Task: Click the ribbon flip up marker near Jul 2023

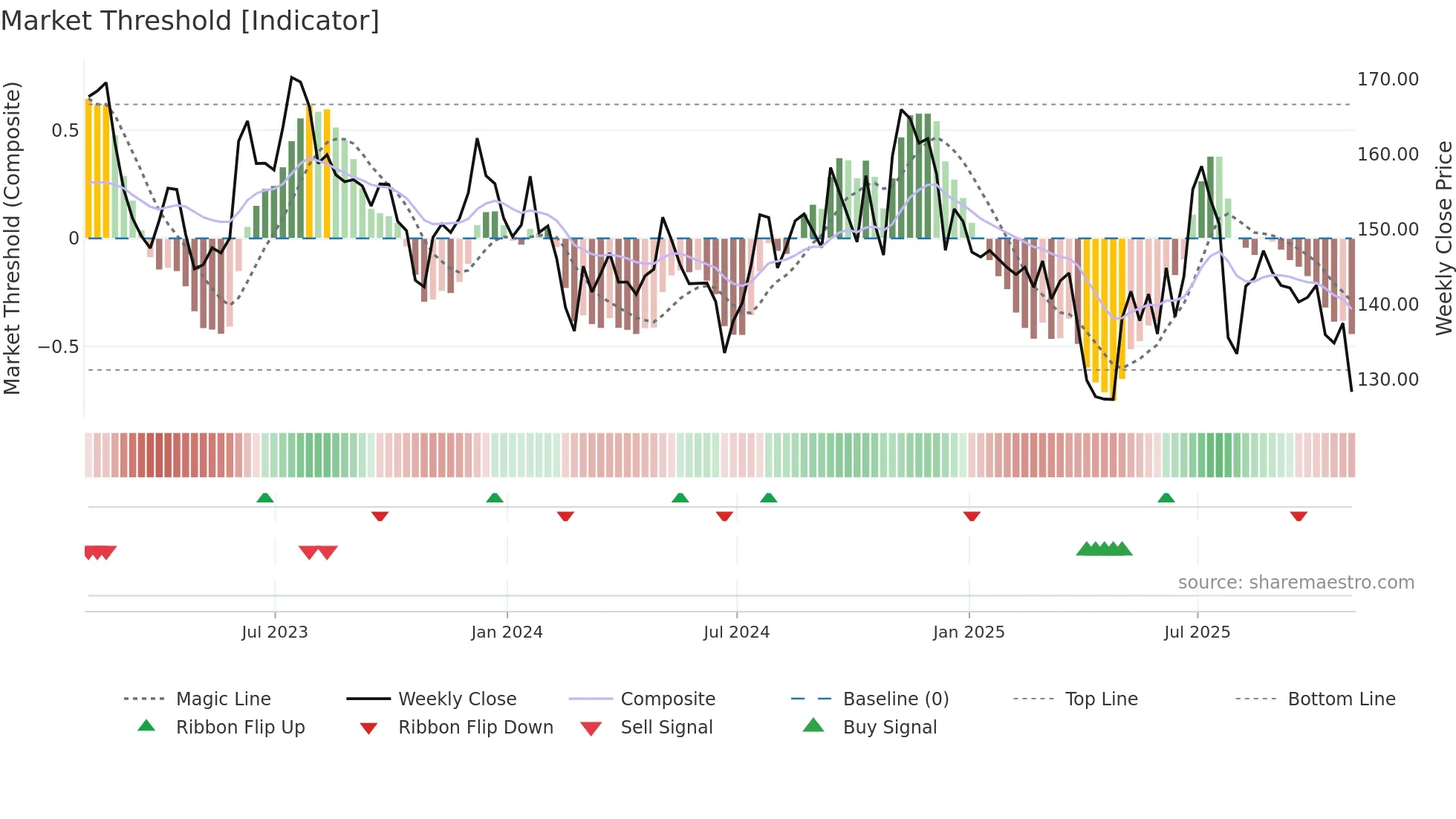Action: [x=265, y=498]
